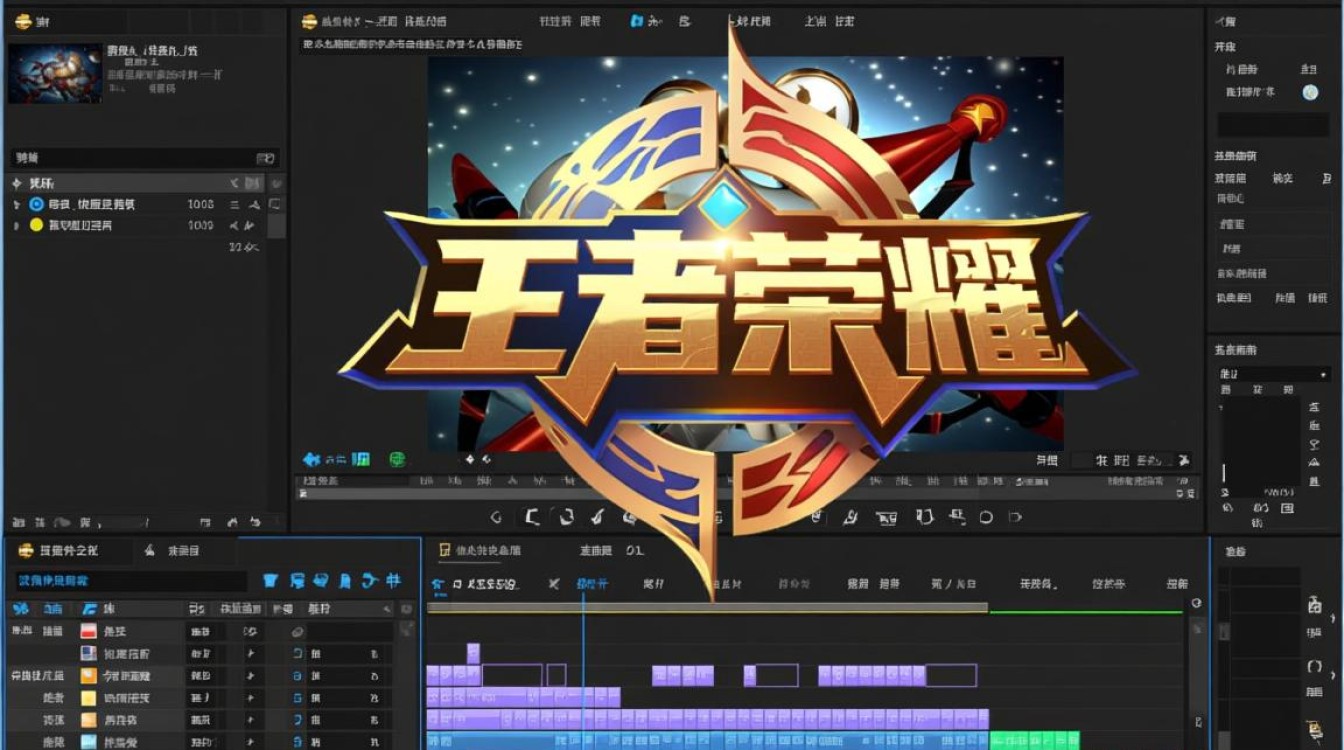Click the 01 label beside the timeline tab
Screen dimensions: 1344x750
pyautogui.click(x=634, y=551)
